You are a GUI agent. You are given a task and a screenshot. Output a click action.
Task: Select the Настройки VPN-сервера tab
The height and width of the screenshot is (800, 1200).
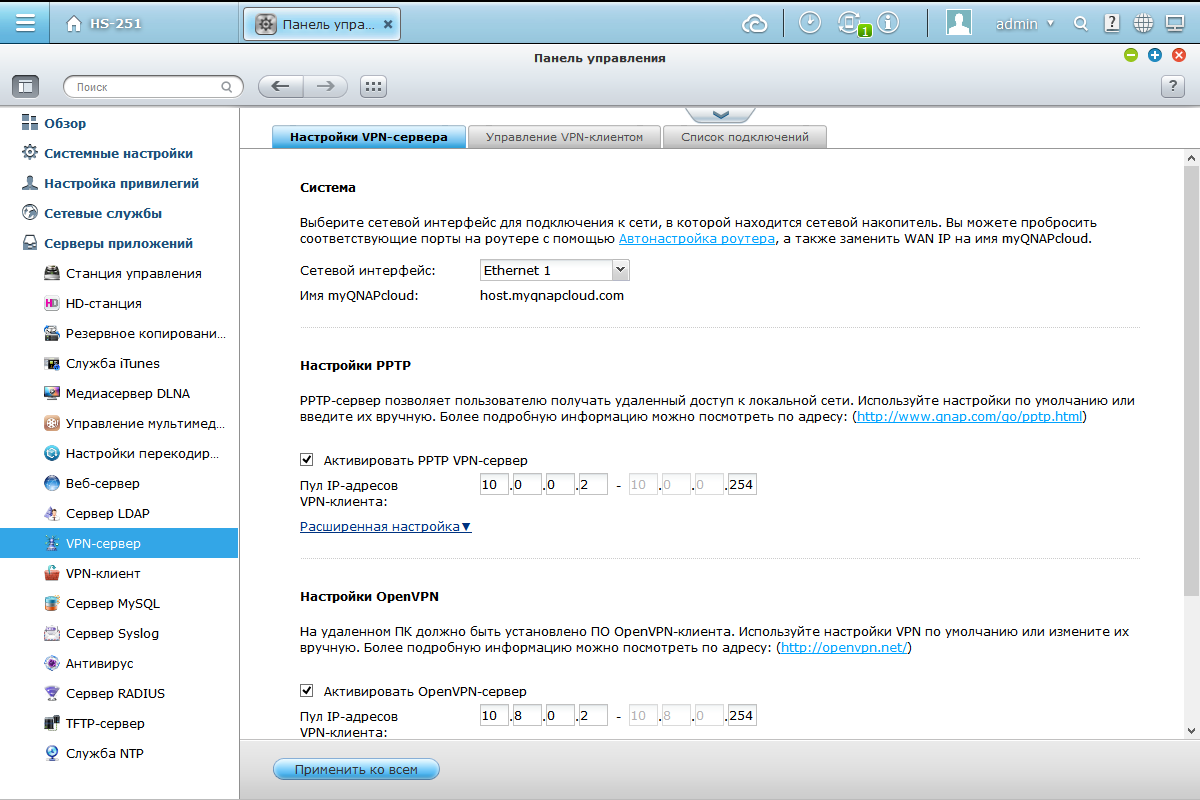369,137
